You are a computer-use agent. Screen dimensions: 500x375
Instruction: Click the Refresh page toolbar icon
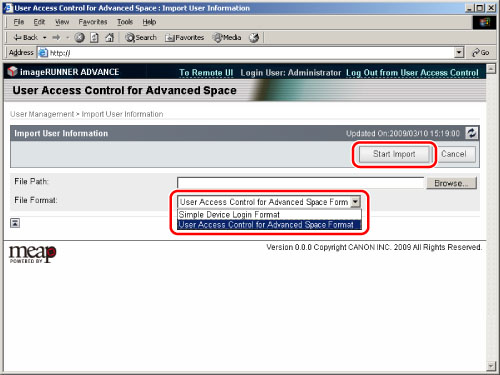tap(95, 38)
